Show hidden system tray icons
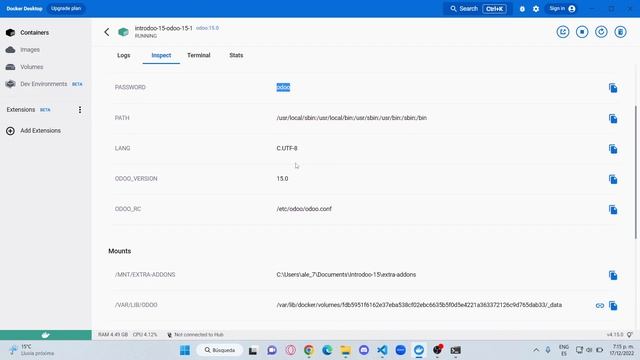Viewport: 640px width, 360px height. click(x=536, y=350)
